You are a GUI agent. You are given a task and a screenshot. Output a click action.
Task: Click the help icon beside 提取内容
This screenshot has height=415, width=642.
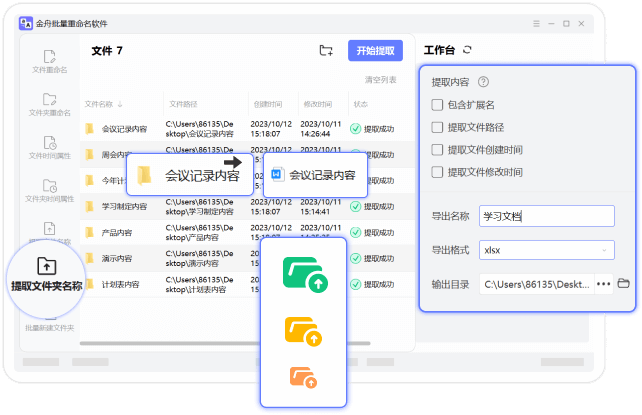[483, 82]
